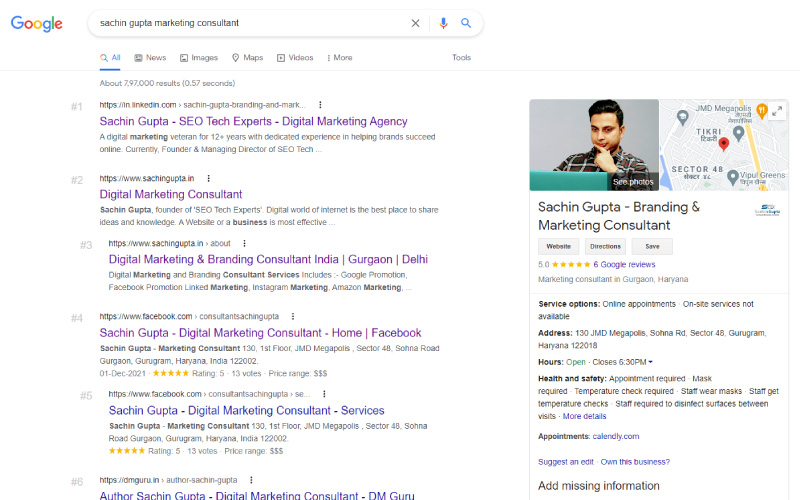Open Author Sachin Gupta DM Guru link
The width and height of the screenshot is (800, 500).
[x=257, y=495]
